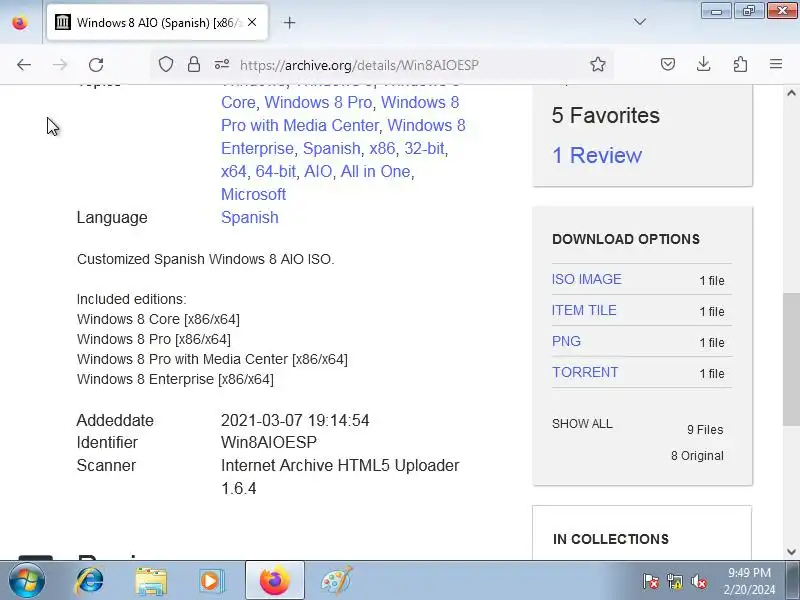View site security padlock info
The image size is (800, 600).
(x=194, y=64)
